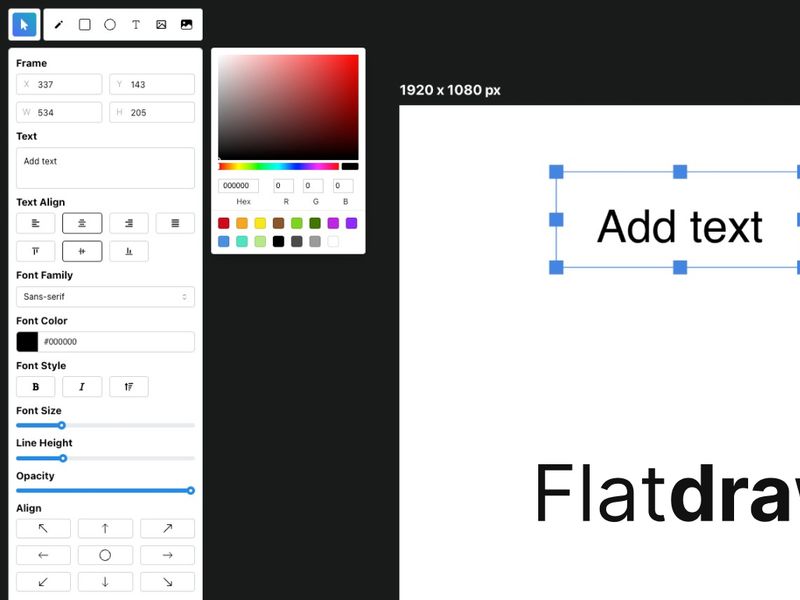Click the insert image tool
Image resolution: width=800 pixels, height=600 pixels.
[160, 24]
